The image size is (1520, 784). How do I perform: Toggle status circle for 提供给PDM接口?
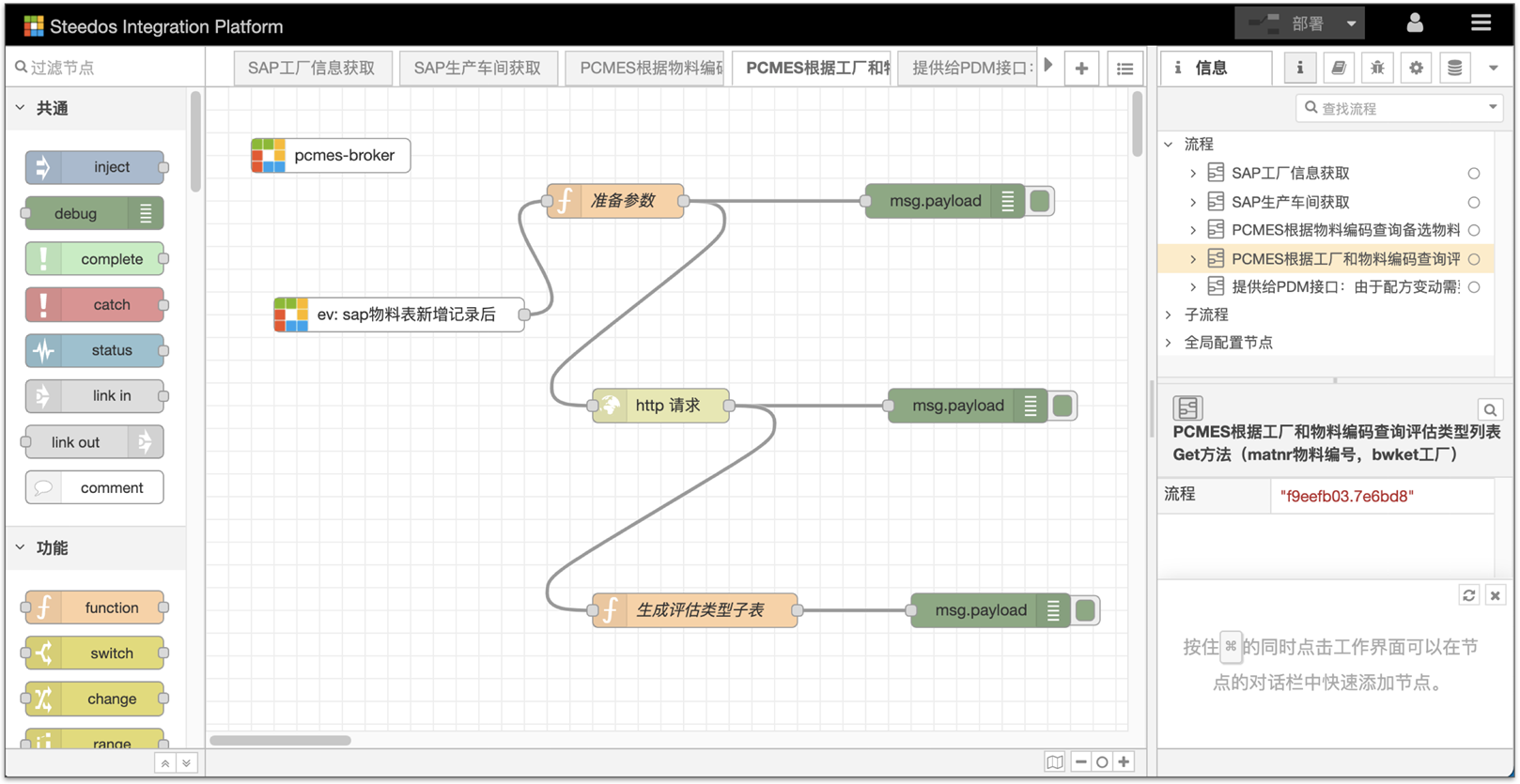(x=1474, y=286)
